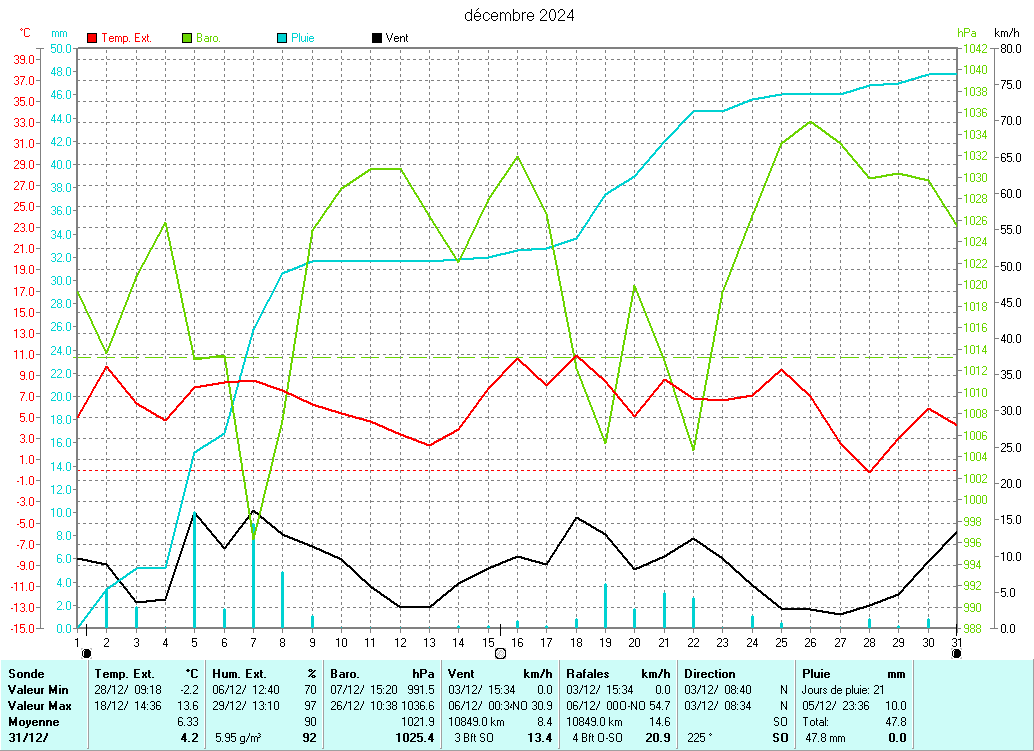Click the green hPa axis unit label
Image resolution: width=1034 pixels, height=751 pixels.
pyautogui.click(x=966, y=33)
